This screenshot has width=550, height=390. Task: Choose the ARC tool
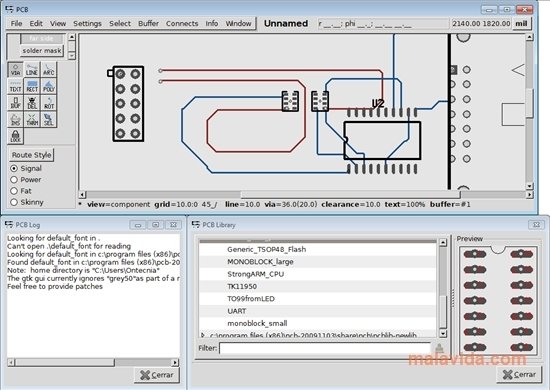tap(48, 69)
